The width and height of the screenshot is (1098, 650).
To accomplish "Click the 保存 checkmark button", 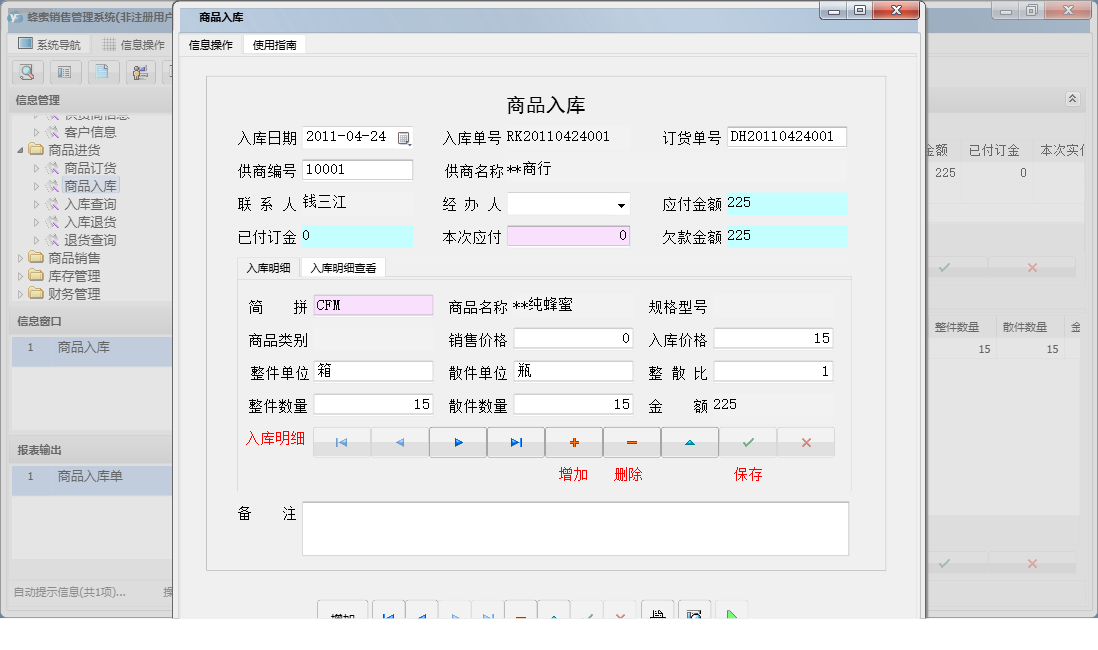I will pyautogui.click(x=747, y=441).
